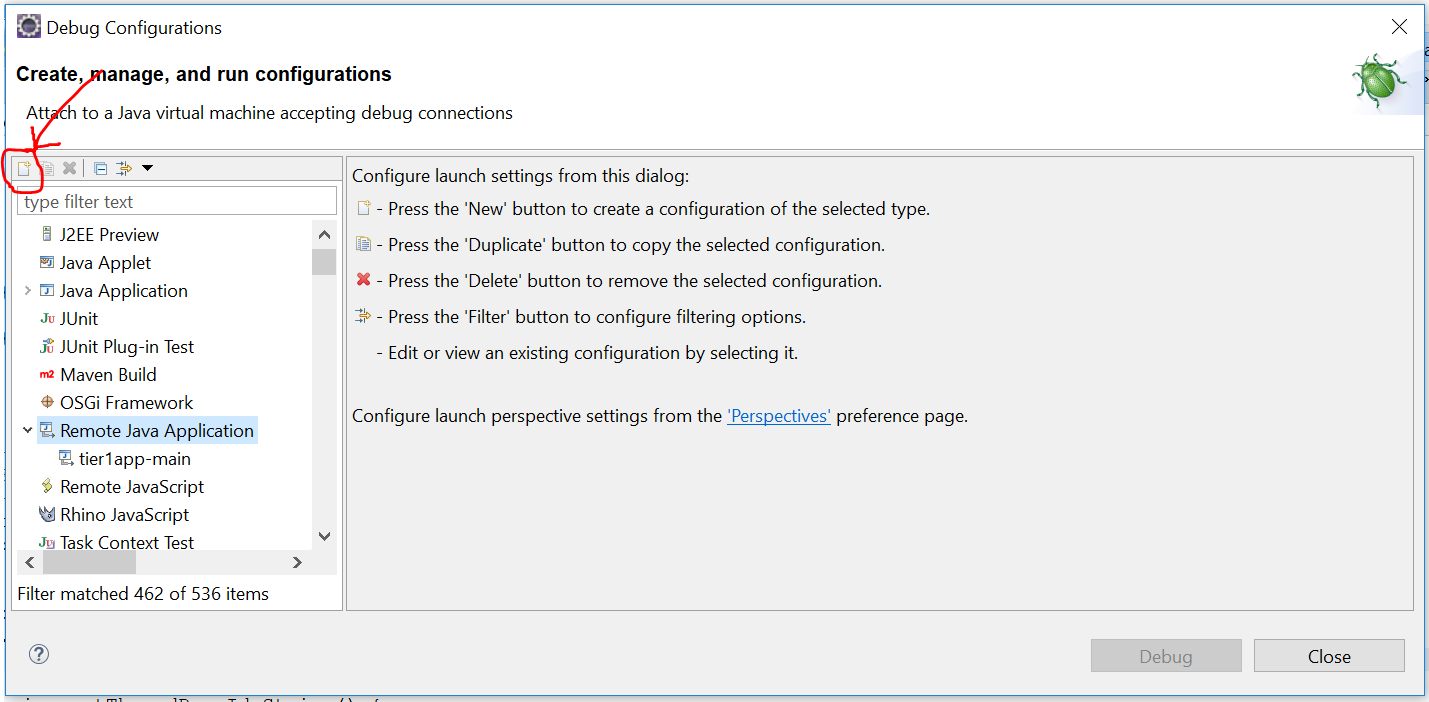This screenshot has height=702, width=1429.
Task: Click the Remote Java Application icon
Action: coord(47,430)
